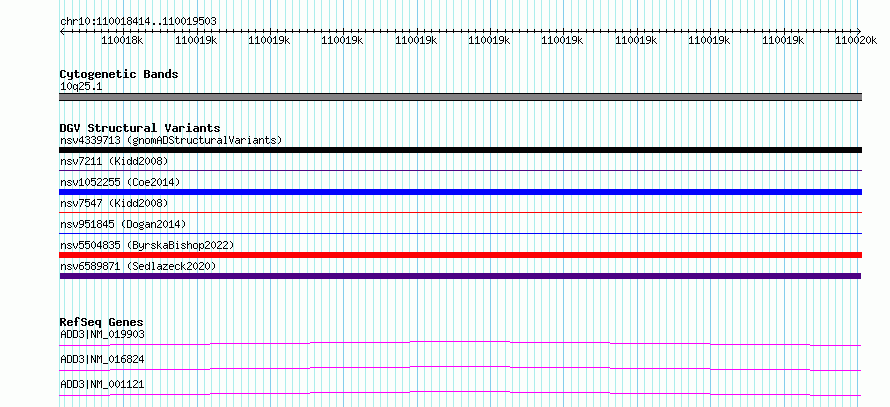Select the thick red nsv5504835 variant bar
This screenshot has width=890, height=407.
(460, 255)
